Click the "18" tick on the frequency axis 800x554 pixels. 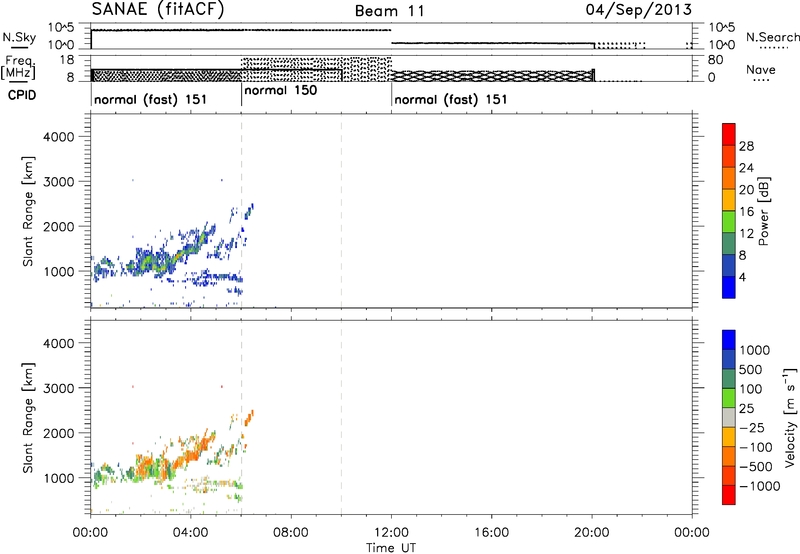(x=67, y=60)
